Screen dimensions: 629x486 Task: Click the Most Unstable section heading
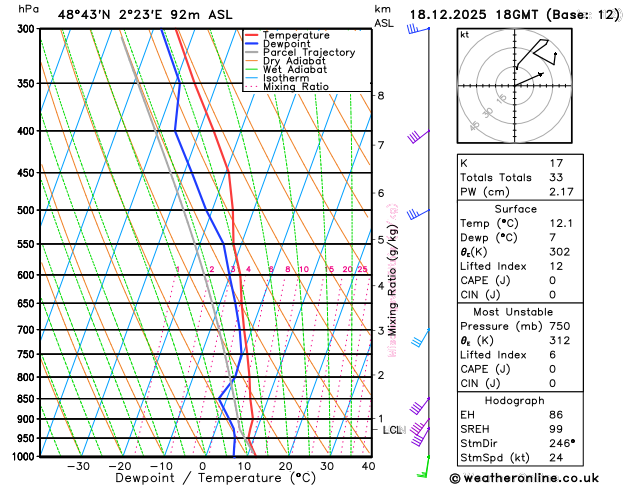[x=513, y=312]
